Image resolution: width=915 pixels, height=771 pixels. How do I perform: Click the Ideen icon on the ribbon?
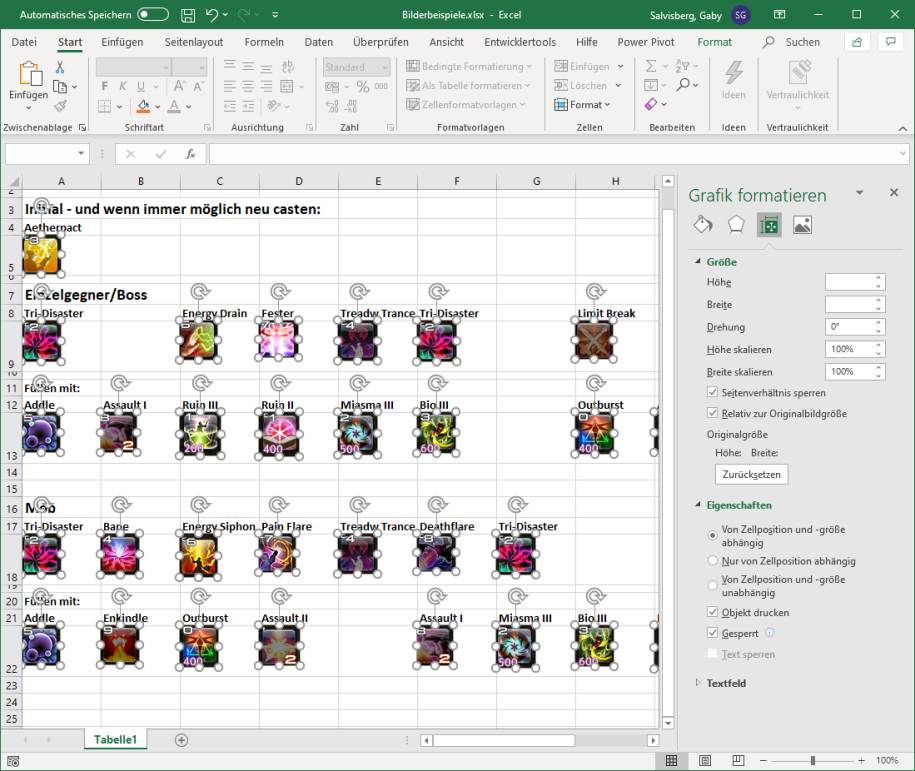733,82
